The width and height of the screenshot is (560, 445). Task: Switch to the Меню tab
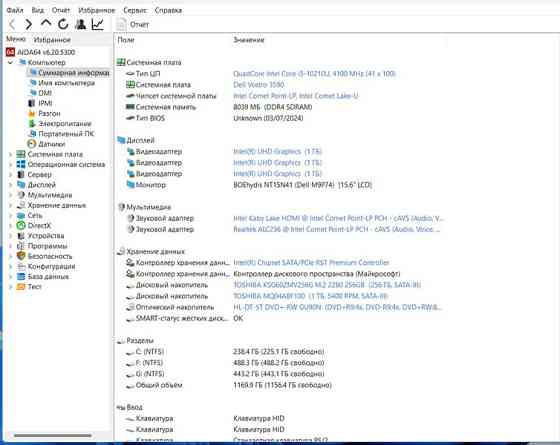tap(16, 39)
